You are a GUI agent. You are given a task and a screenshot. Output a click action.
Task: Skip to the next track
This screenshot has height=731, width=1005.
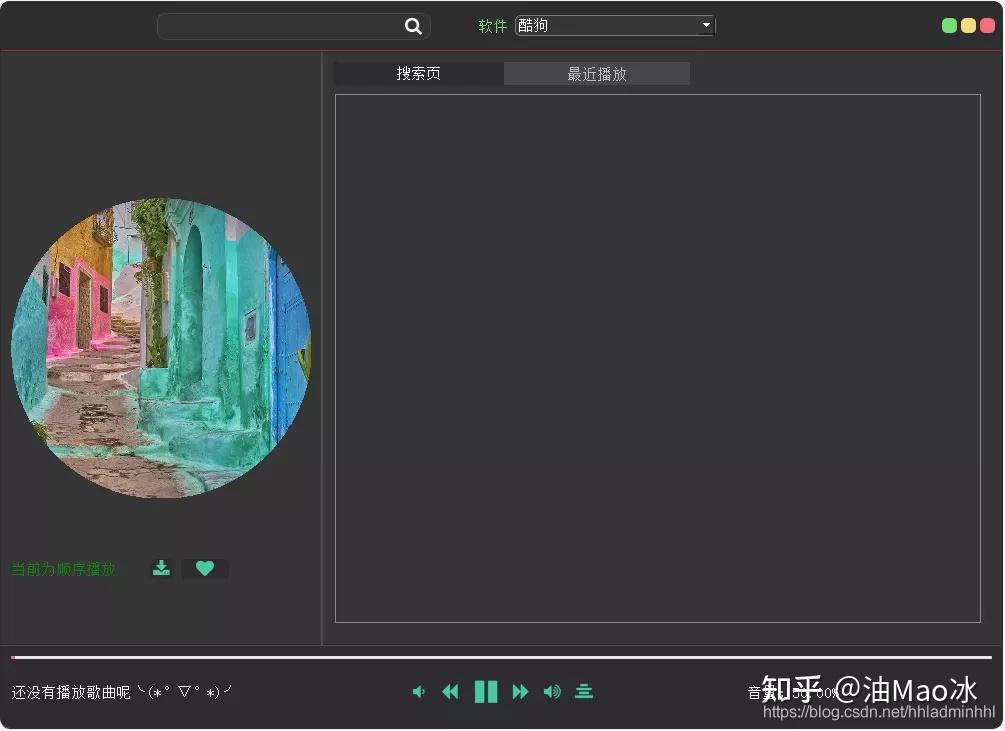519,691
